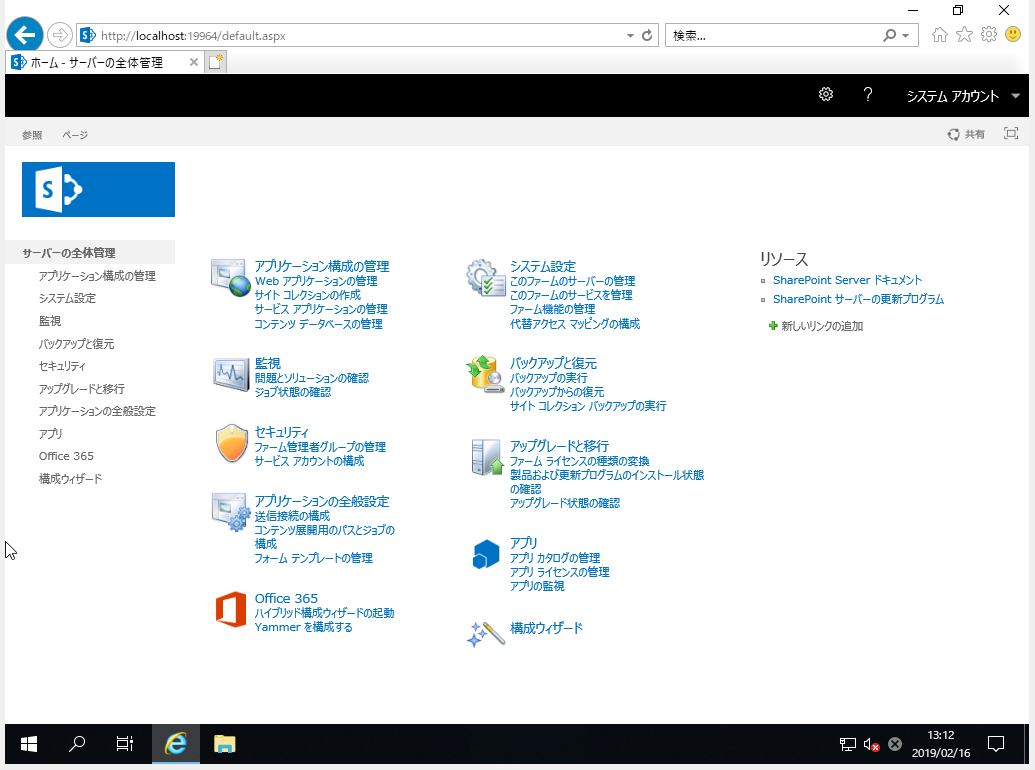Open the ページ ribbon tab
This screenshot has height=770, width=1035.
tap(75, 135)
